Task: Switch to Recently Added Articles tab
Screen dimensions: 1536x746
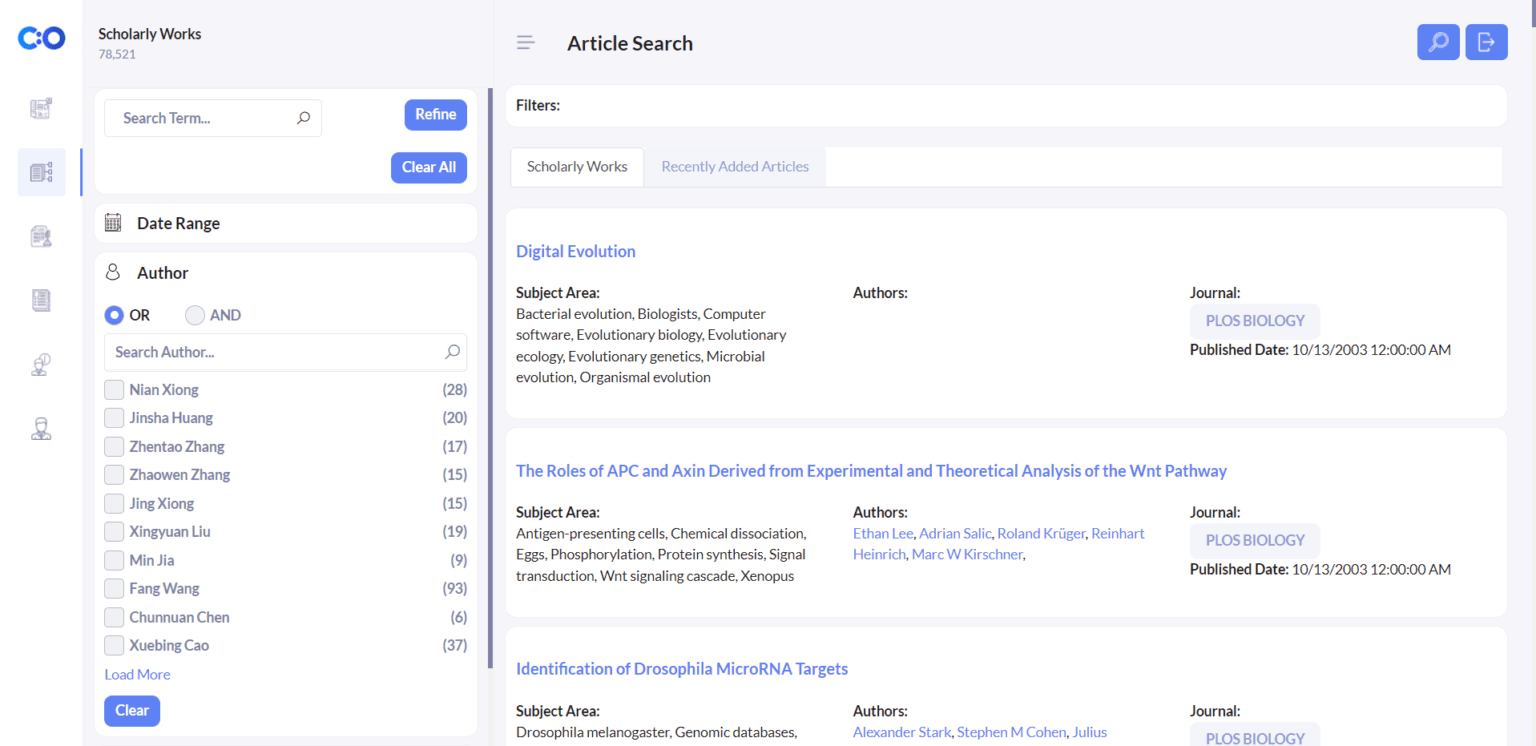Action: pyautogui.click(x=735, y=167)
